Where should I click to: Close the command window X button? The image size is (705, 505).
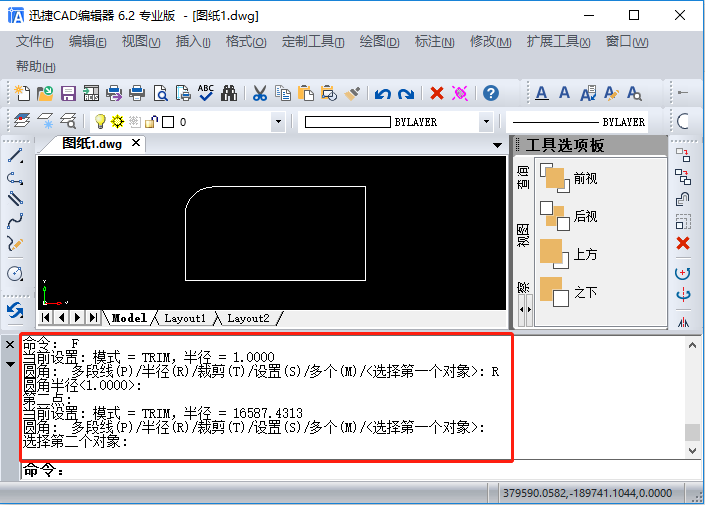tap(10, 344)
